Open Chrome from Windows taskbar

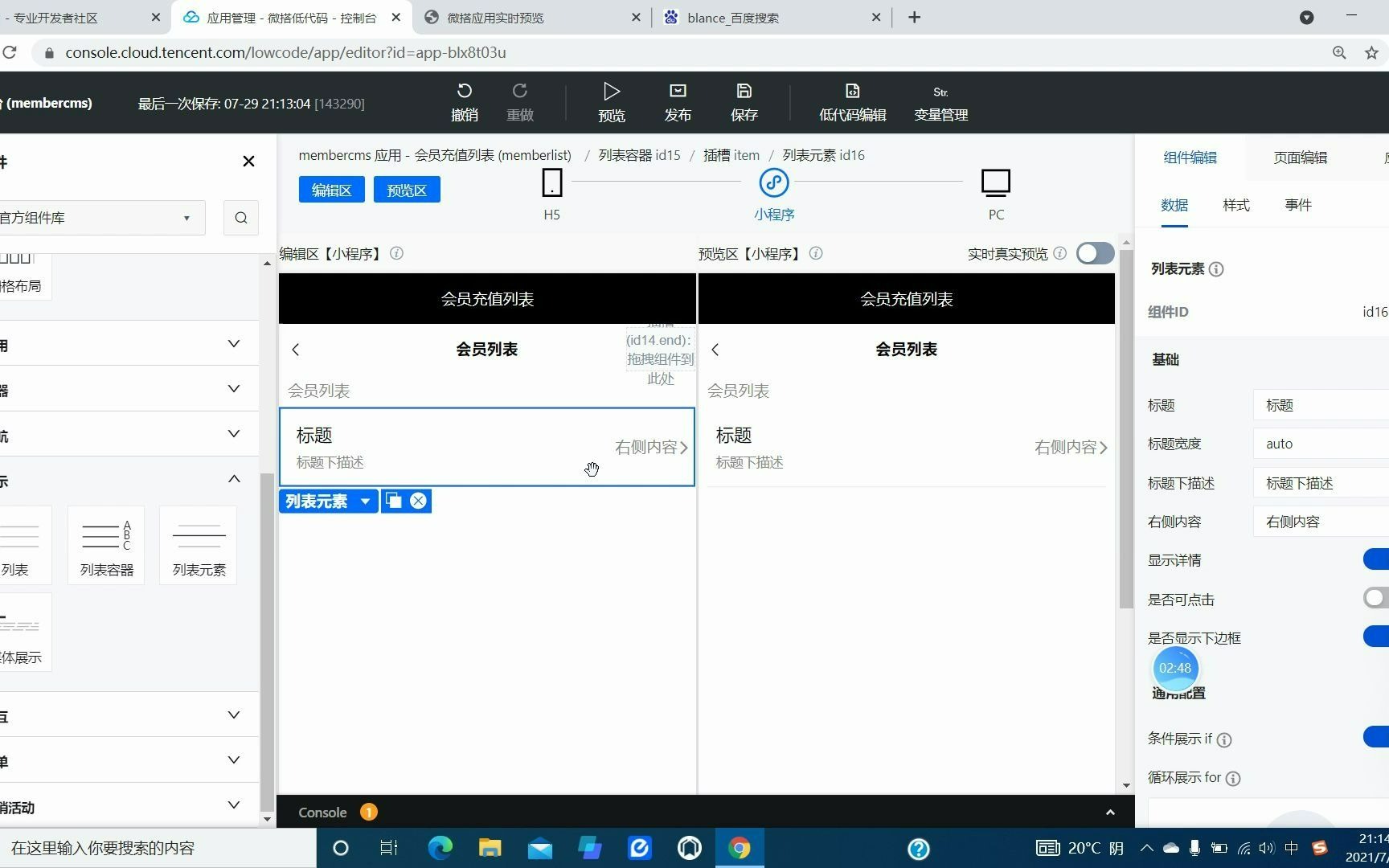click(740, 848)
